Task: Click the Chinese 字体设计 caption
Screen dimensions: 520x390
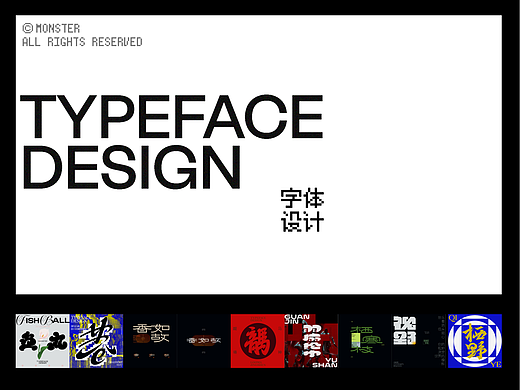Action: click(x=302, y=210)
